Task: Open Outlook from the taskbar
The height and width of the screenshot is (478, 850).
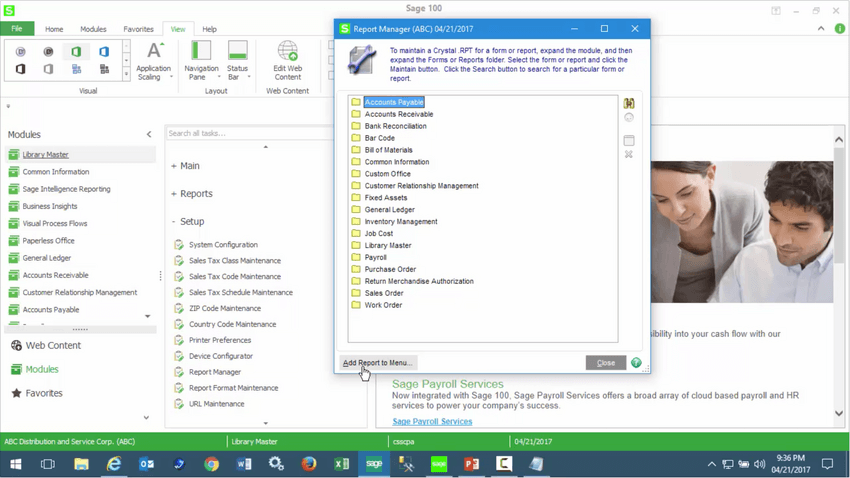Action: [x=146, y=464]
